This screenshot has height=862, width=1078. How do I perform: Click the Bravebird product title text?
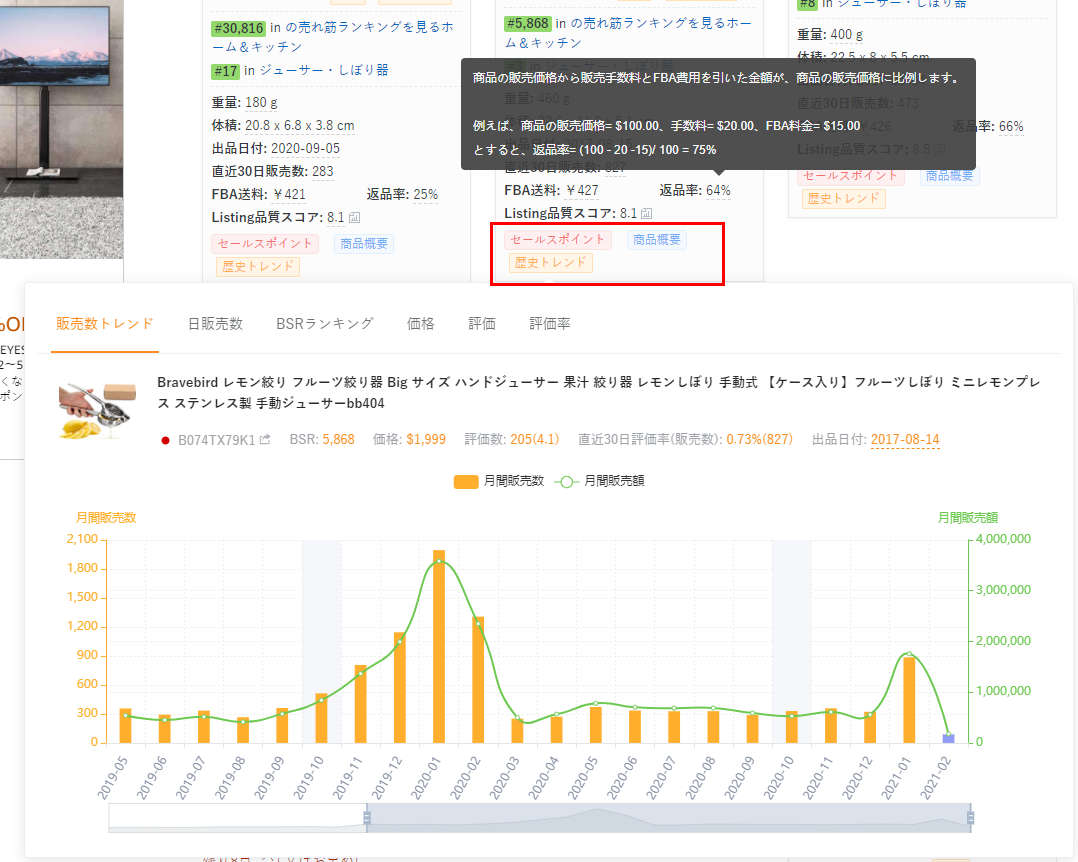pyautogui.click(x=599, y=393)
